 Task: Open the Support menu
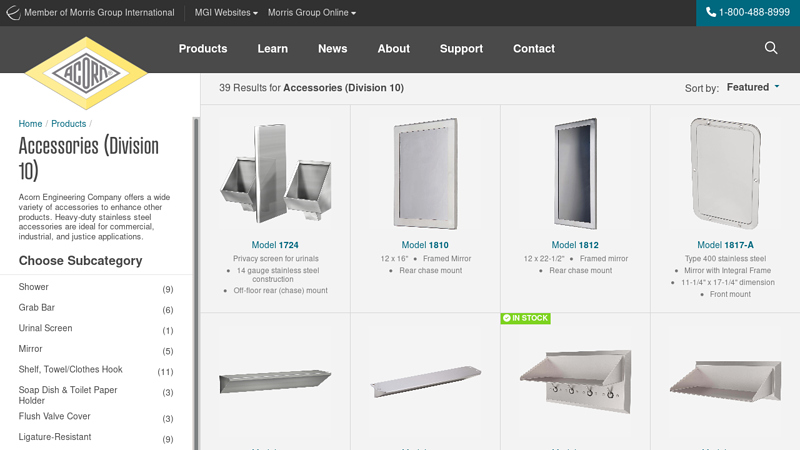[x=461, y=48]
